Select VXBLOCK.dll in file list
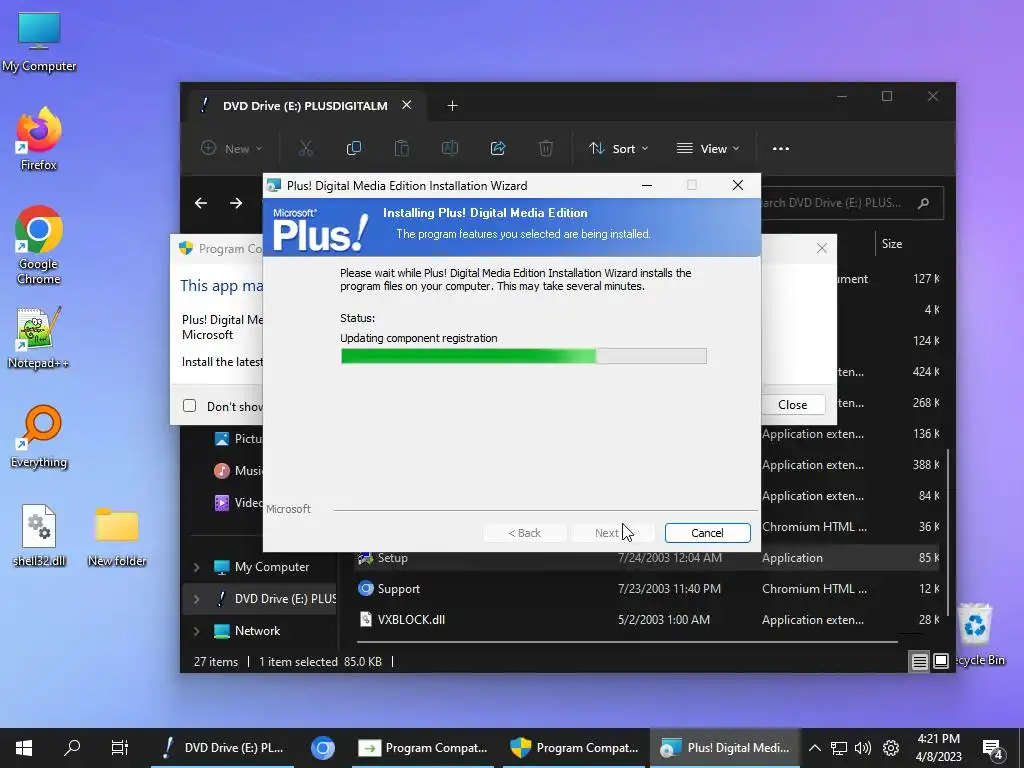 [x=647, y=620]
